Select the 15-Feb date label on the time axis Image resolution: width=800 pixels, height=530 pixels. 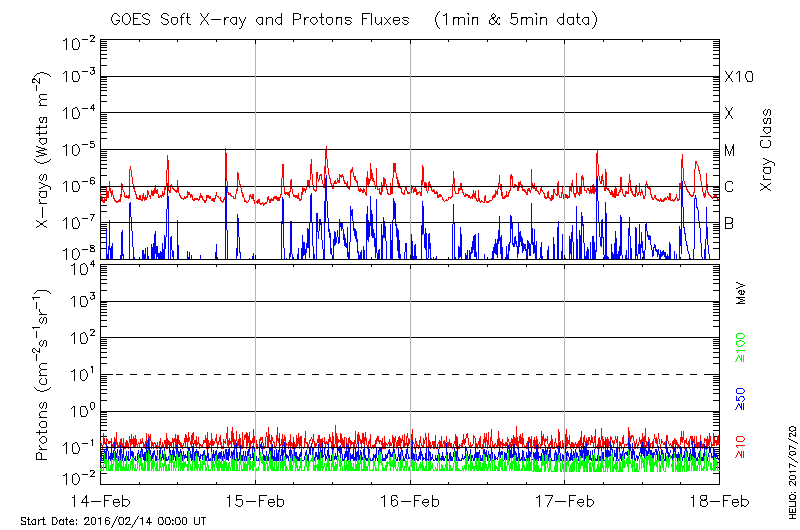point(256,500)
